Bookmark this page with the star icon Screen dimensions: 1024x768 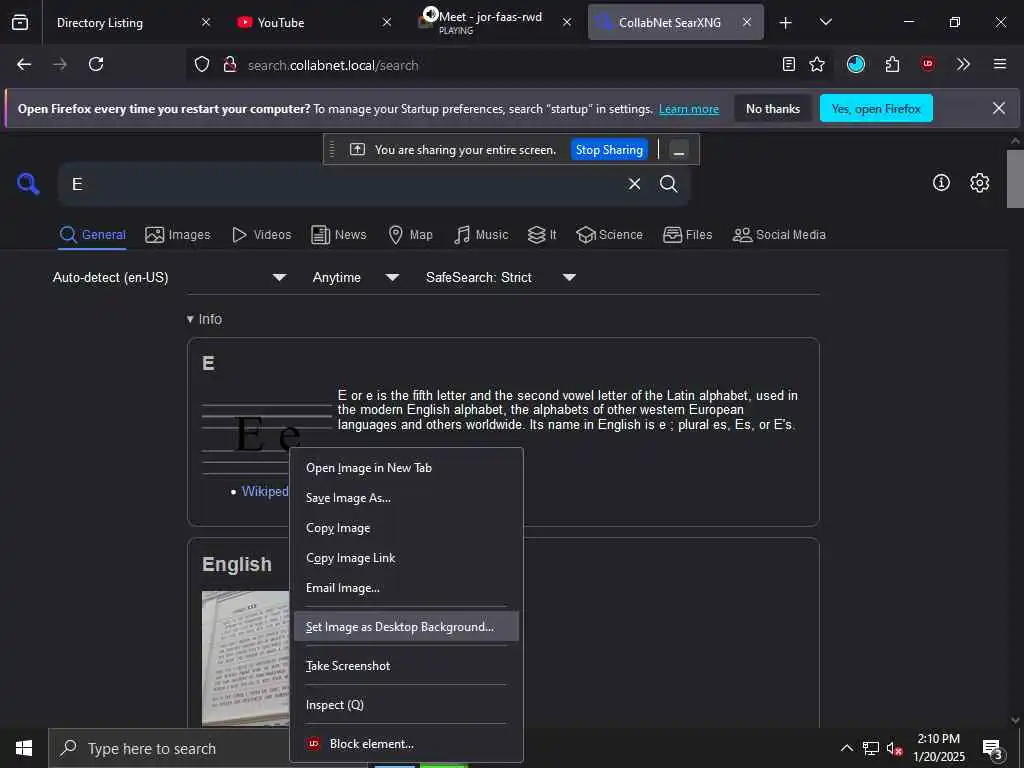click(817, 64)
